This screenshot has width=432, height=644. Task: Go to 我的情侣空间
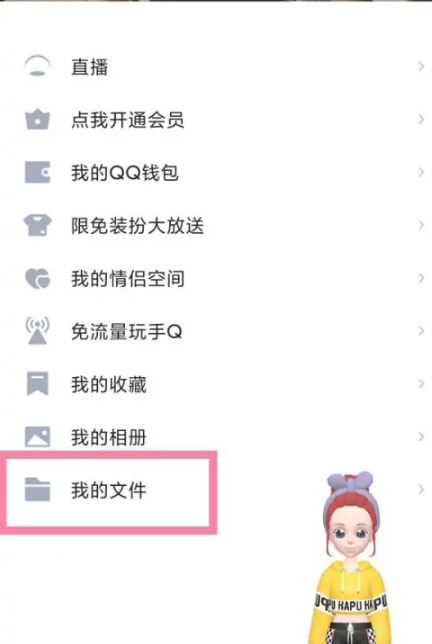216,278
